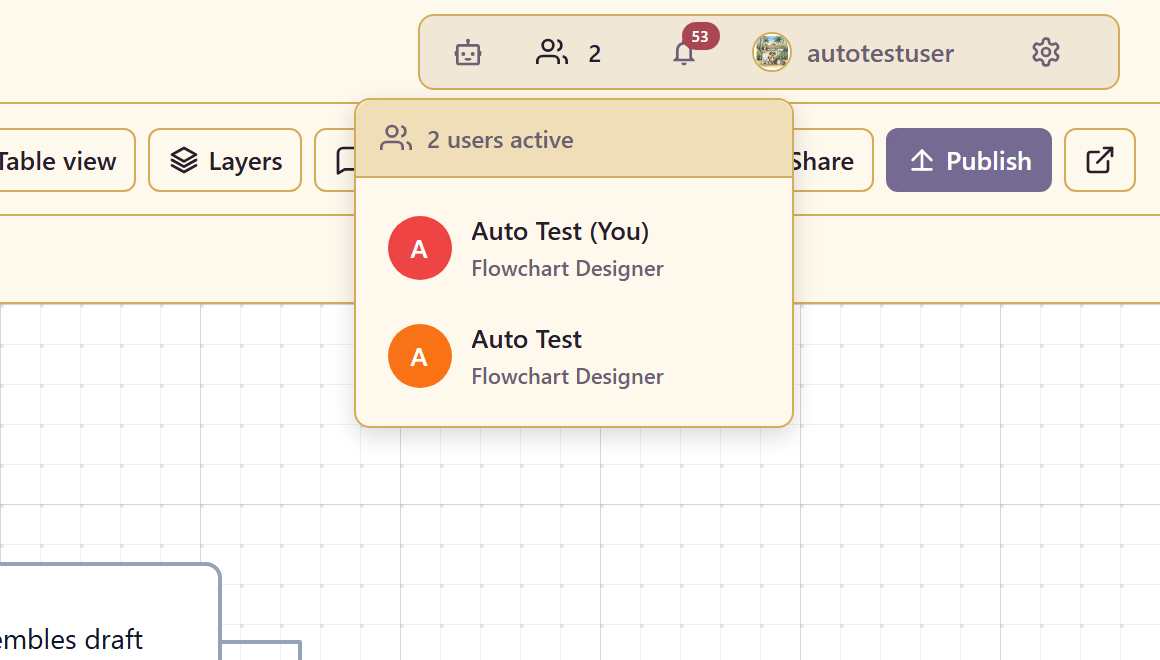Image resolution: width=1160 pixels, height=660 pixels.
Task: Open settings gear icon
Action: pos(1045,53)
